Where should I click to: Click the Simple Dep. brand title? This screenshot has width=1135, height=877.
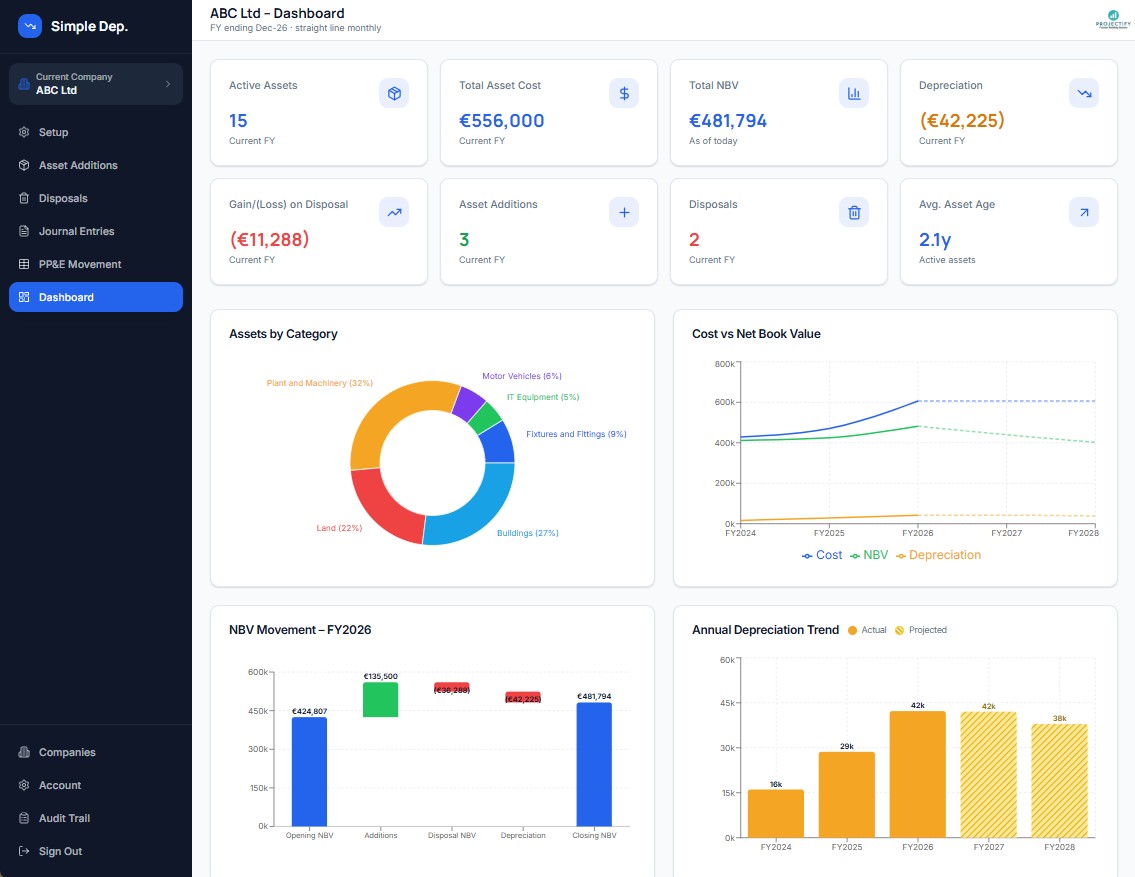pos(89,26)
